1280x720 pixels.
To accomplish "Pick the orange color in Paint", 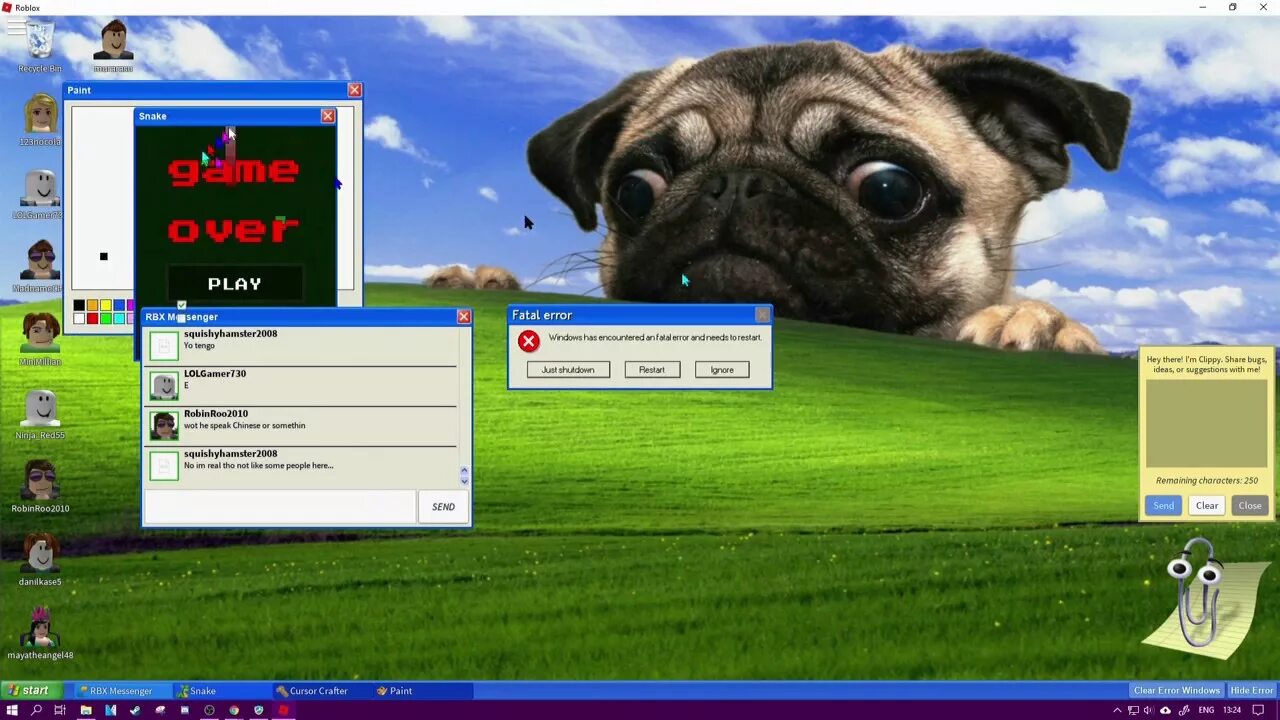I will coord(92,305).
